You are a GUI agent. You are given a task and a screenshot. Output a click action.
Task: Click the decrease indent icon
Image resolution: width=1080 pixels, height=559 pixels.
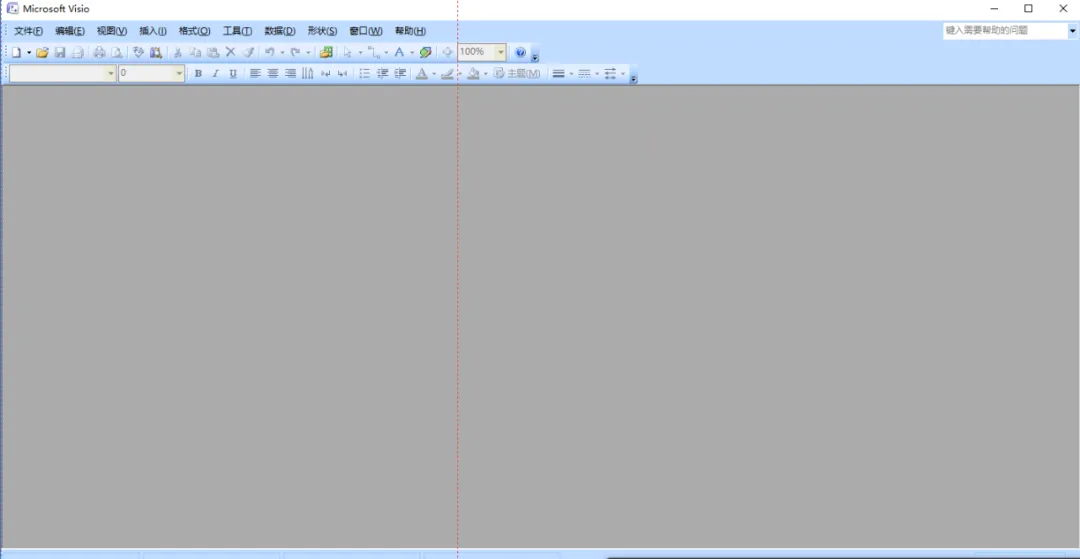click(x=382, y=74)
